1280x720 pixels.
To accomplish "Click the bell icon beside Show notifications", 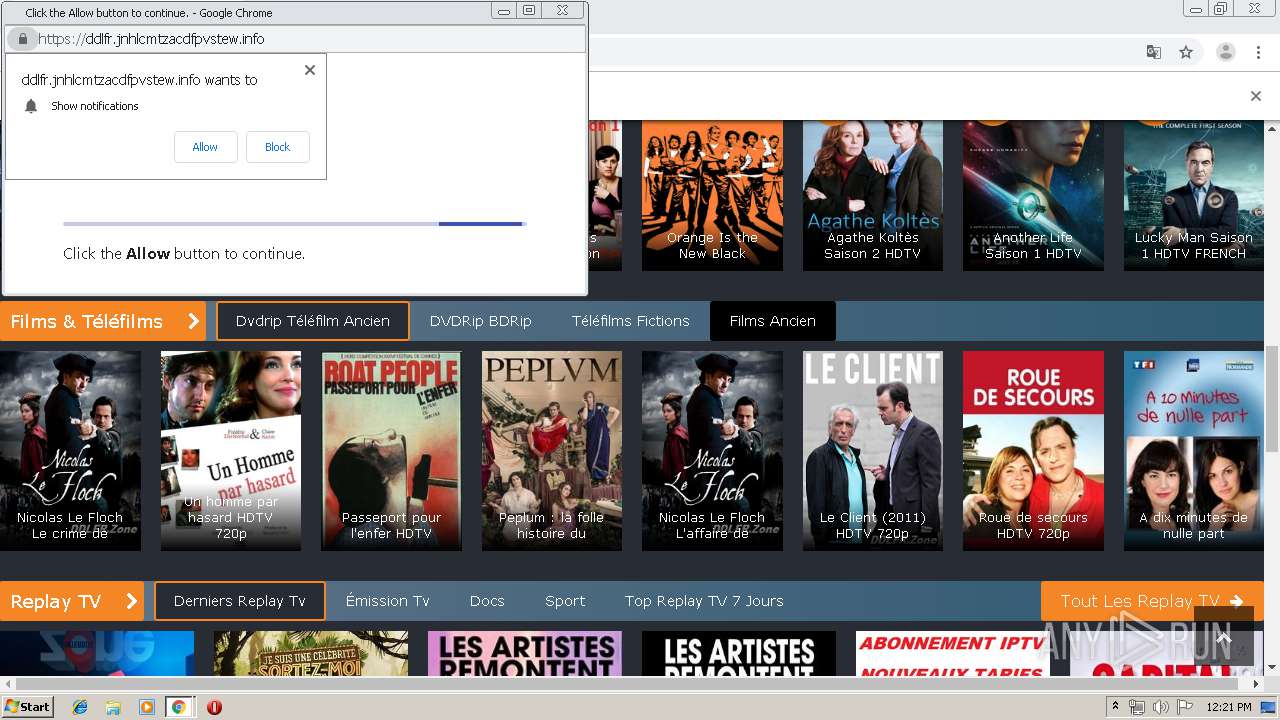I will (x=31, y=106).
